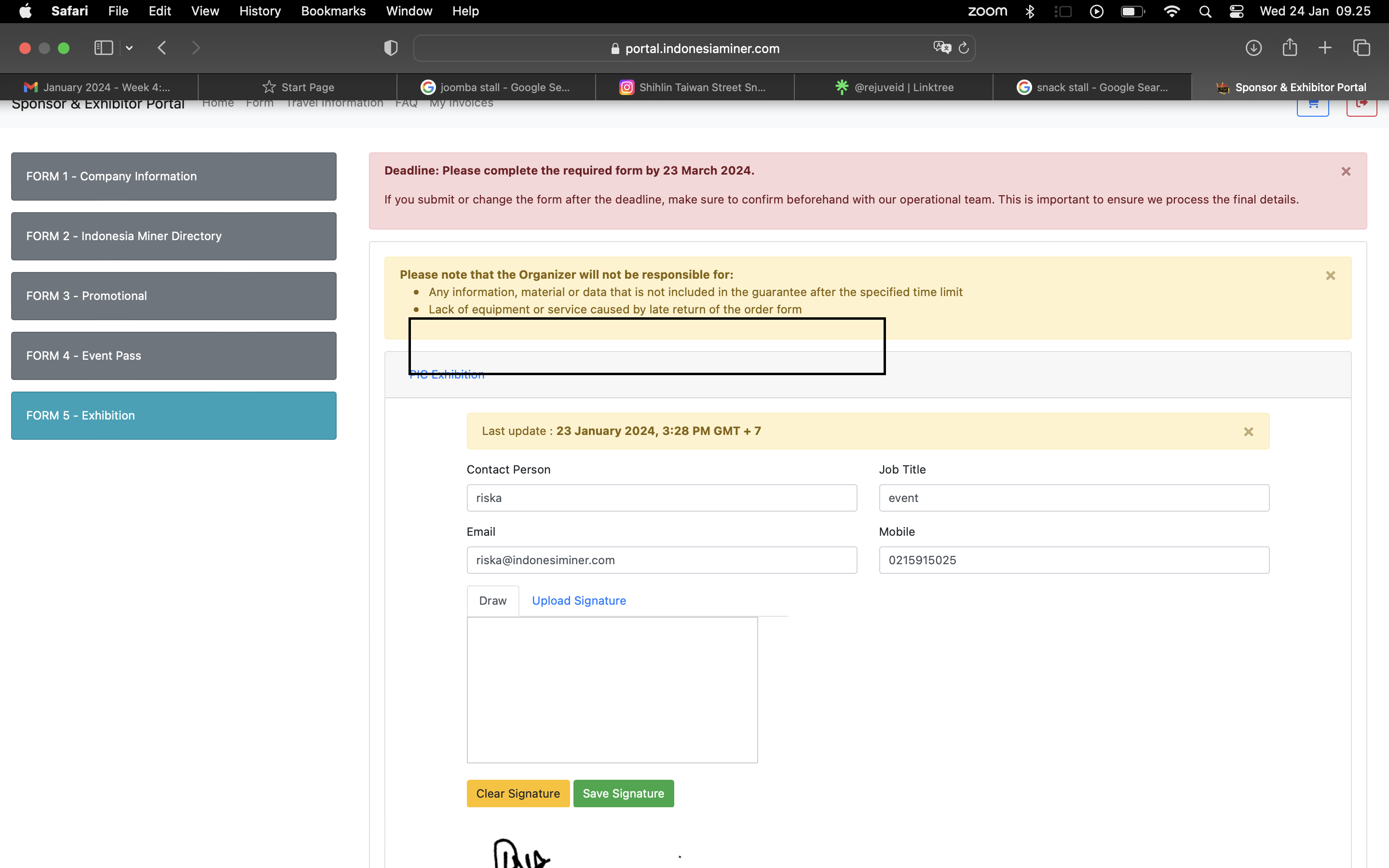Screen dimensions: 1389x868
Task: Click the date and time in menu bar
Action: click(1315, 11)
